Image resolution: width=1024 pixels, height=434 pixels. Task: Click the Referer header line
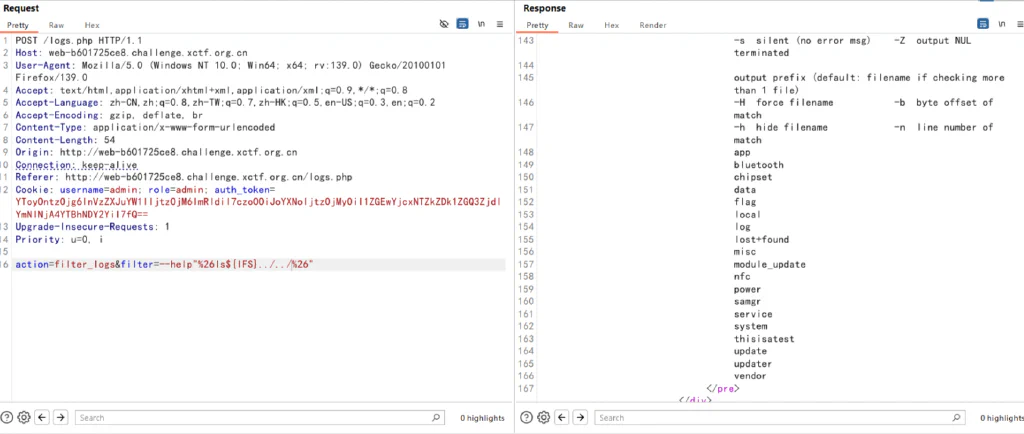tap(184, 178)
